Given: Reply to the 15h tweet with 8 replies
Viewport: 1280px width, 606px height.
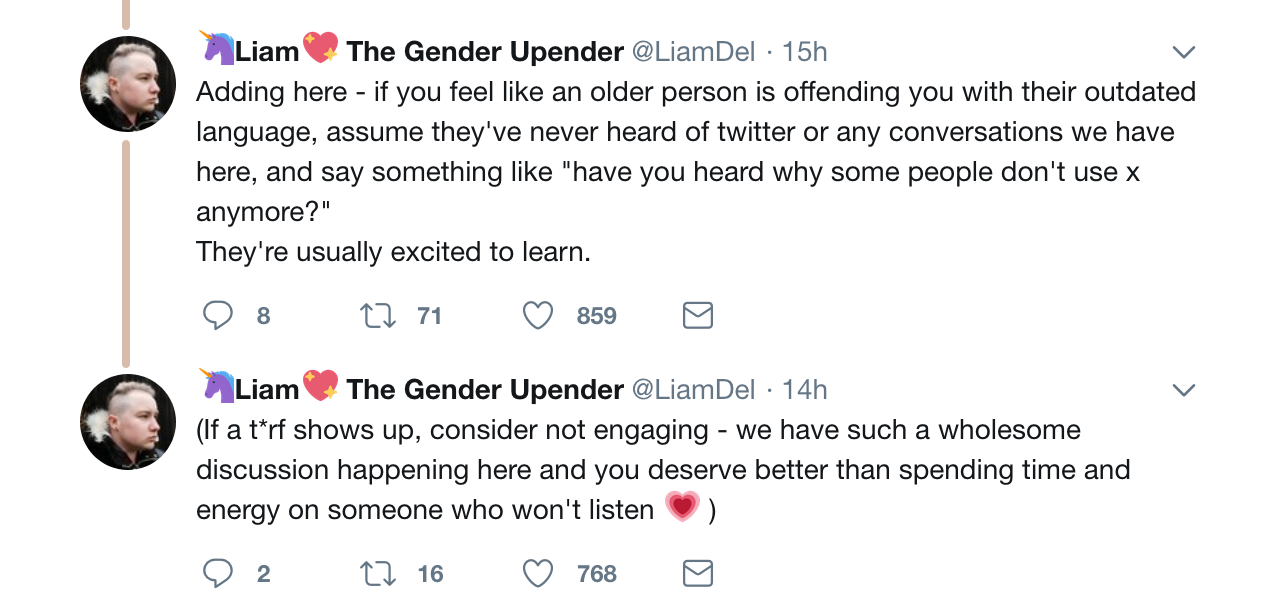Looking at the screenshot, I should pos(218,316).
